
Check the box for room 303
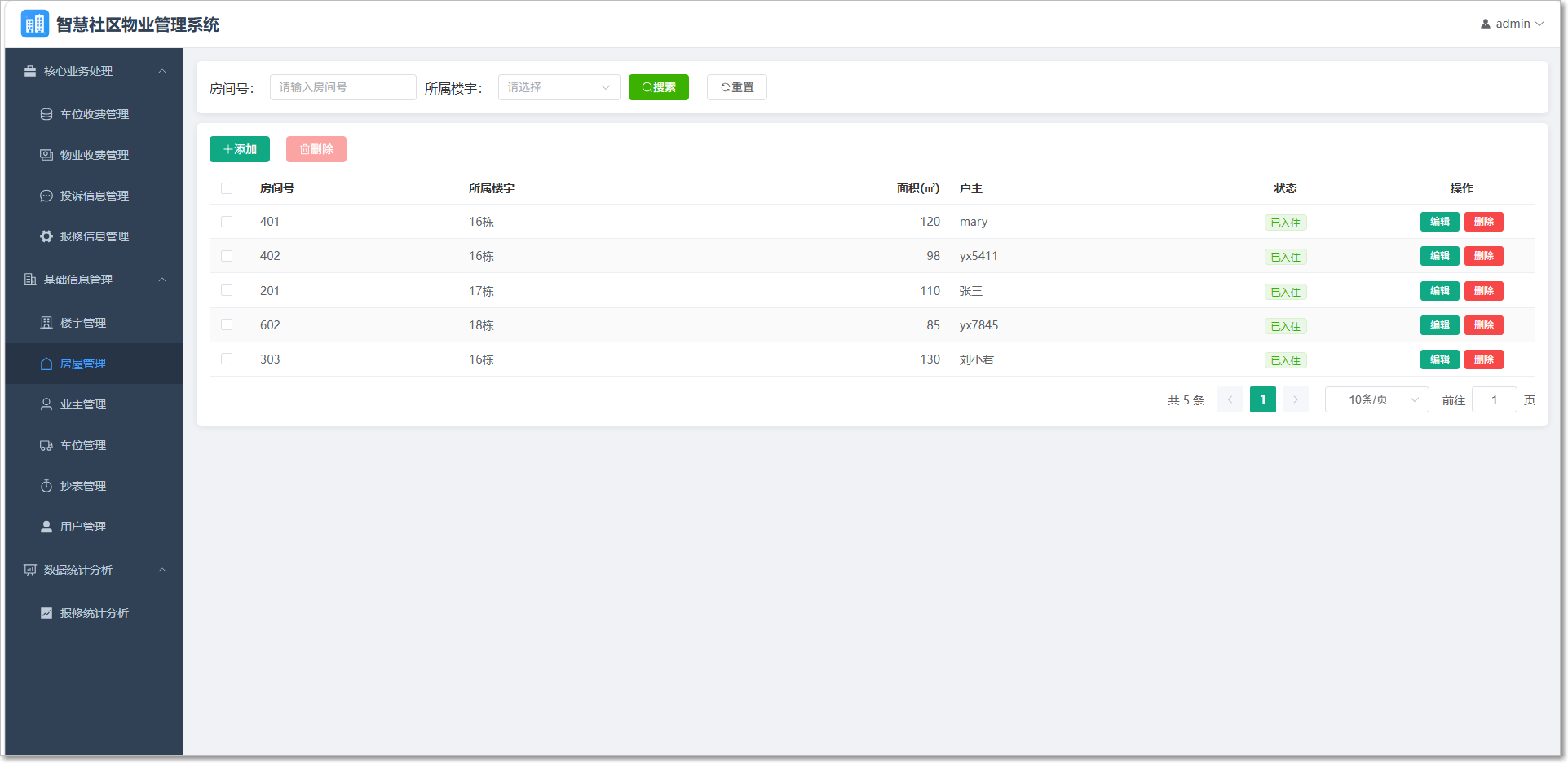227,359
